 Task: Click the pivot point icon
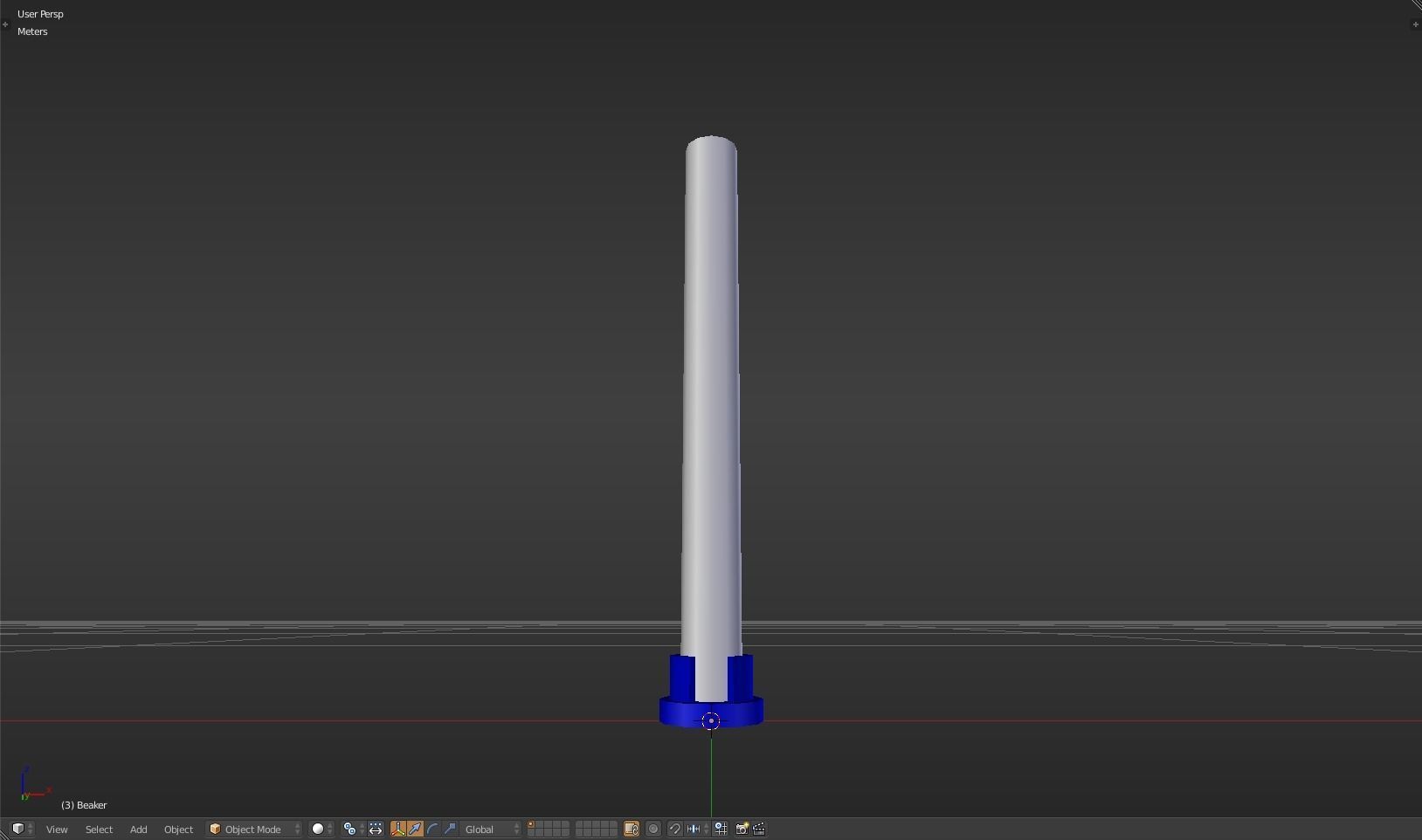(x=349, y=829)
